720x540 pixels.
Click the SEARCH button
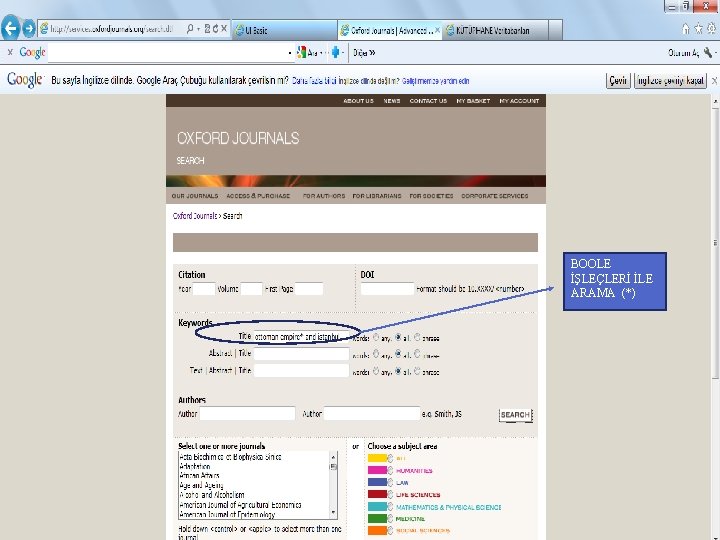pos(516,415)
